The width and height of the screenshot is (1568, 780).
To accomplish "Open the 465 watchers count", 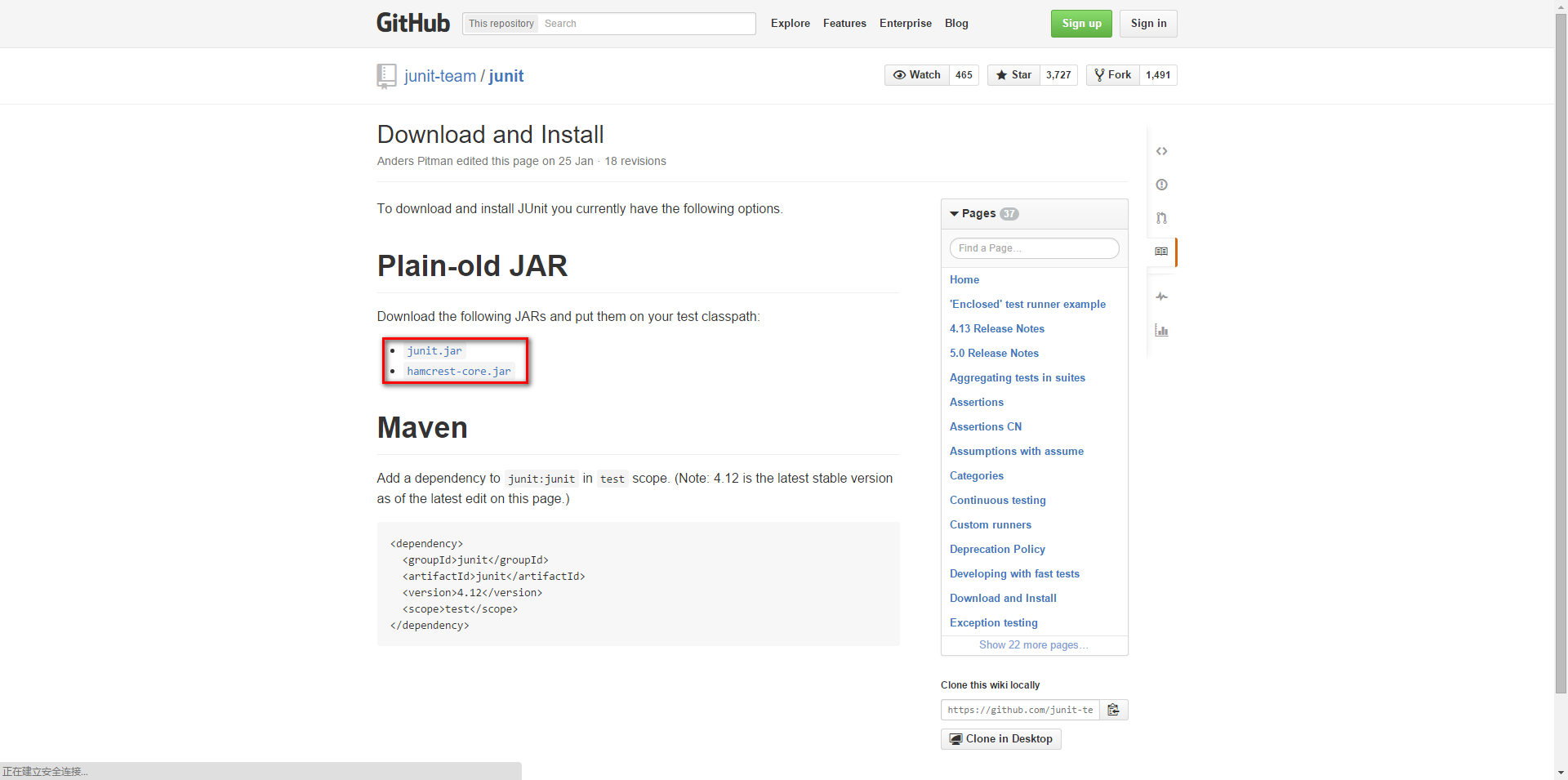I will [964, 75].
